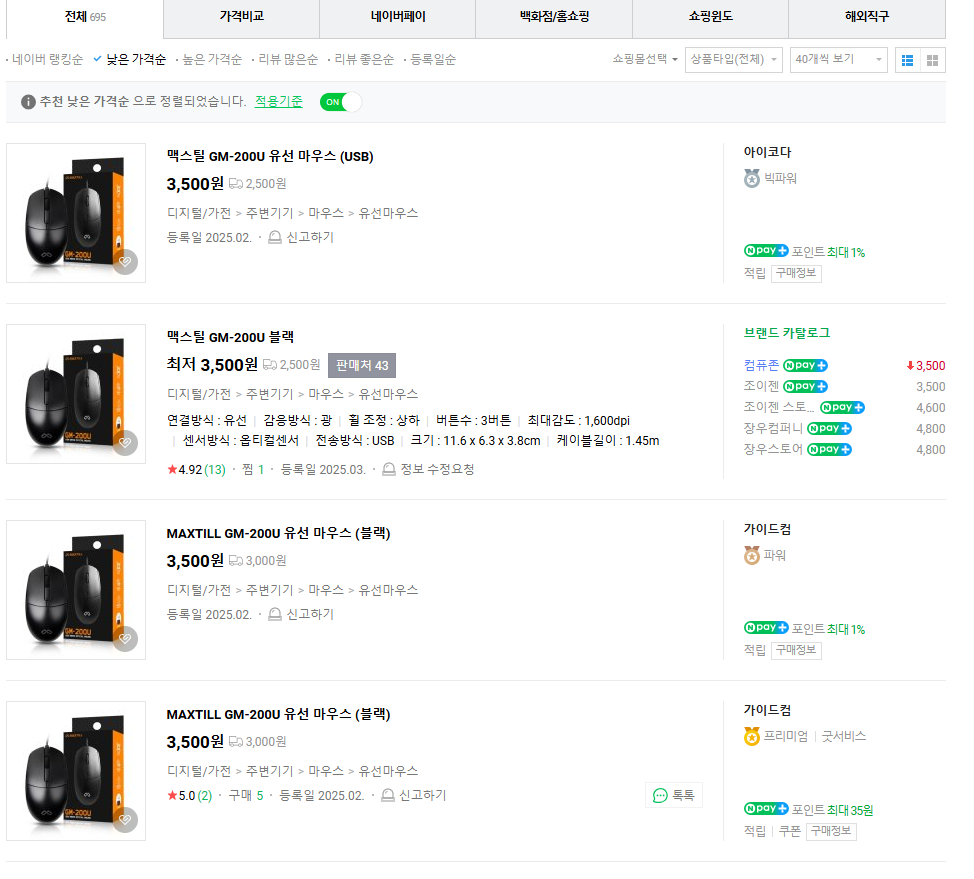Click Npay badge in 아이코다 listing
This screenshot has height=879, width=974.
(766, 250)
